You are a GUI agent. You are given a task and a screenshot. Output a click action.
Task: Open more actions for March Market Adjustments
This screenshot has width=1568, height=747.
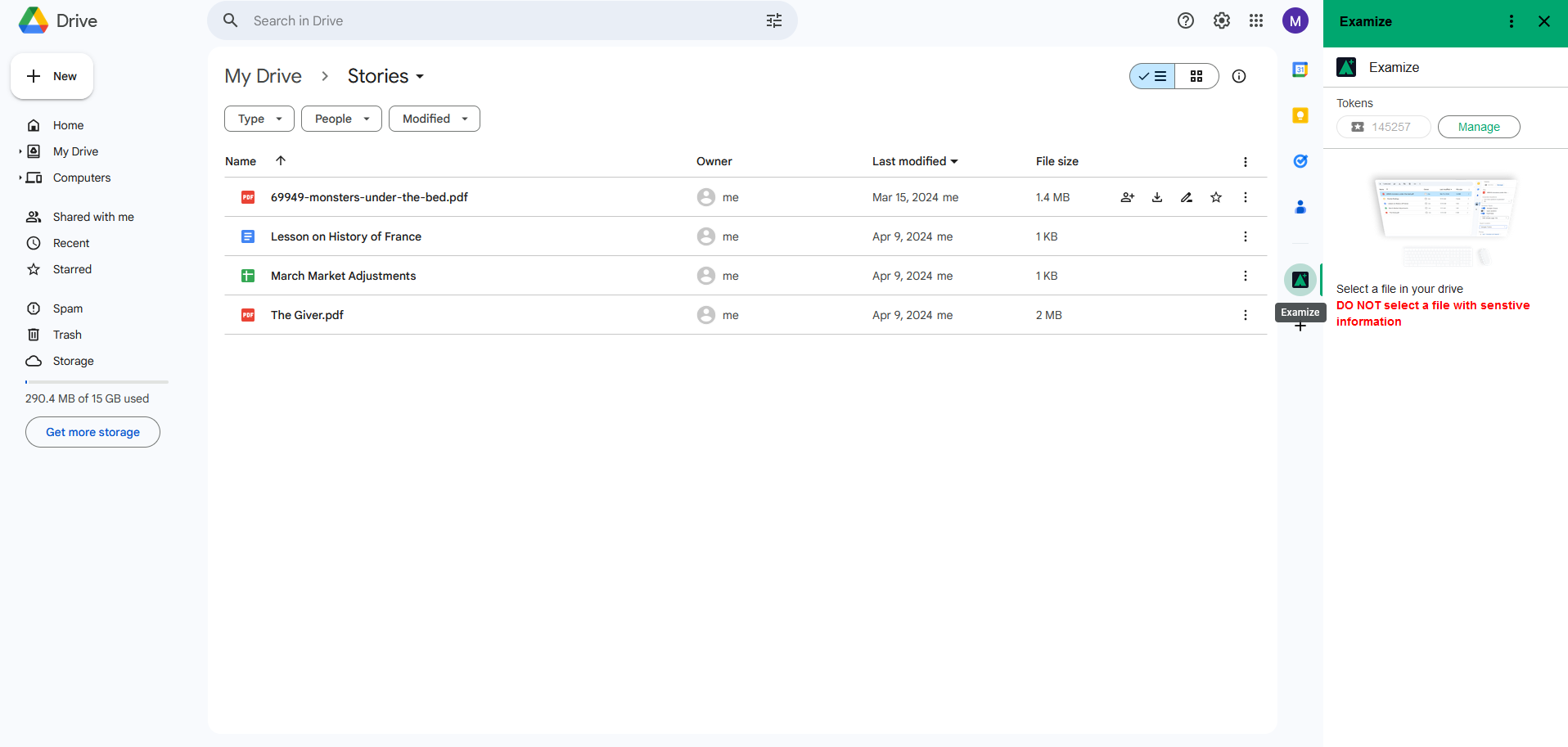(x=1246, y=276)
